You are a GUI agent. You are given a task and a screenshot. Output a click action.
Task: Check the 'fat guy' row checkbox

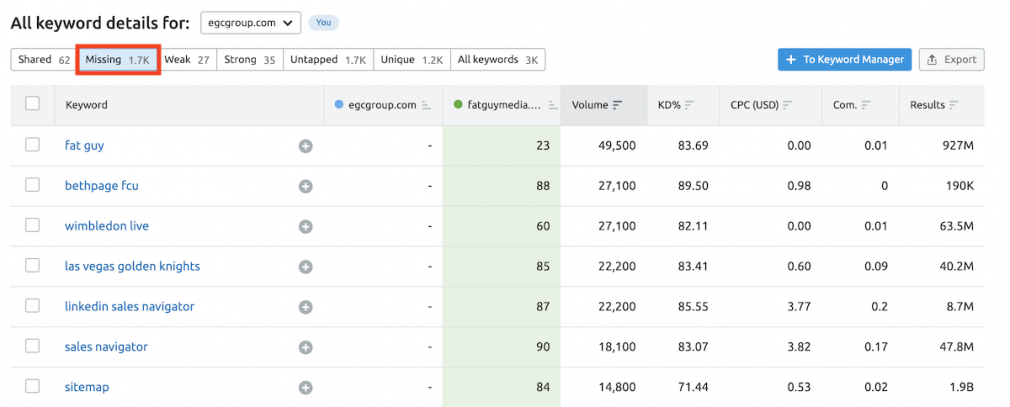pos(32,145)
